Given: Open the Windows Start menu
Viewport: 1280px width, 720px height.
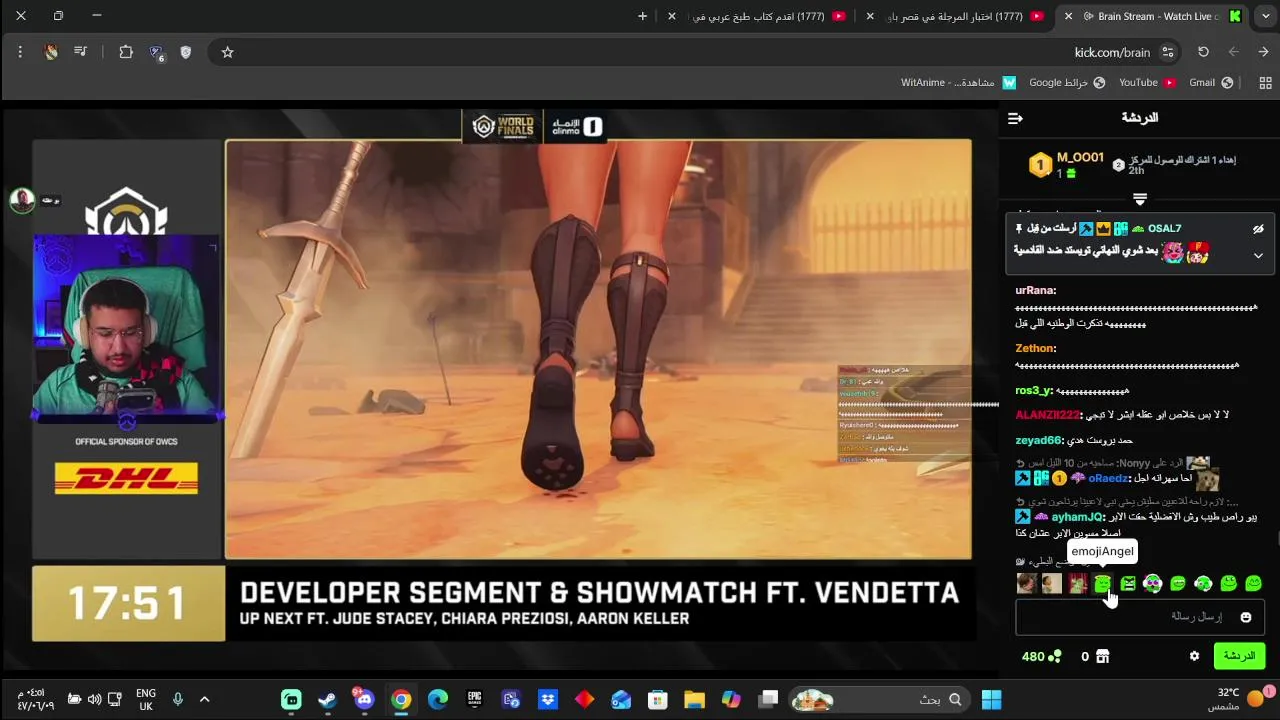Looking at the screenshot, I should tap(991, 699).
